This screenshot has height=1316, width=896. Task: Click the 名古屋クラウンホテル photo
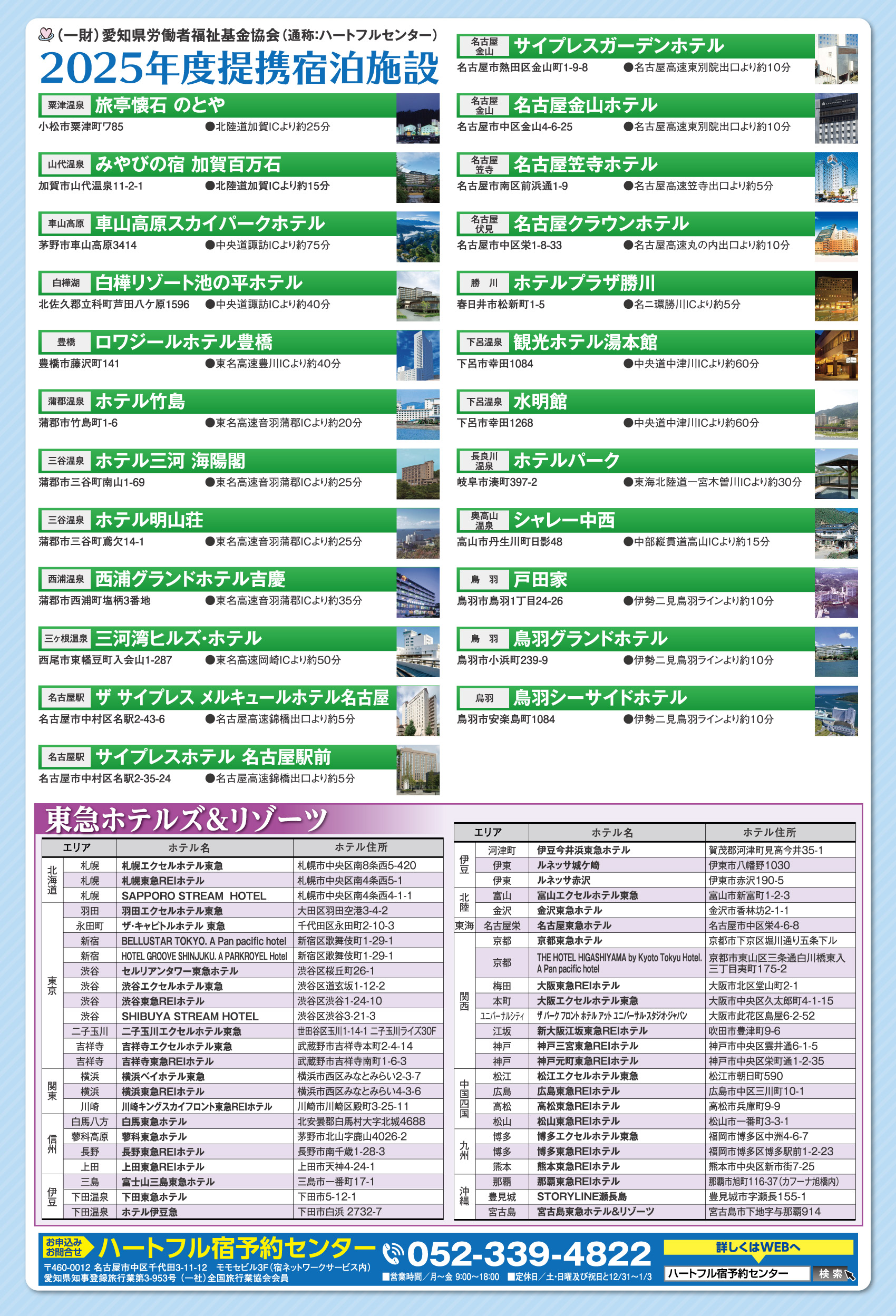836,237
